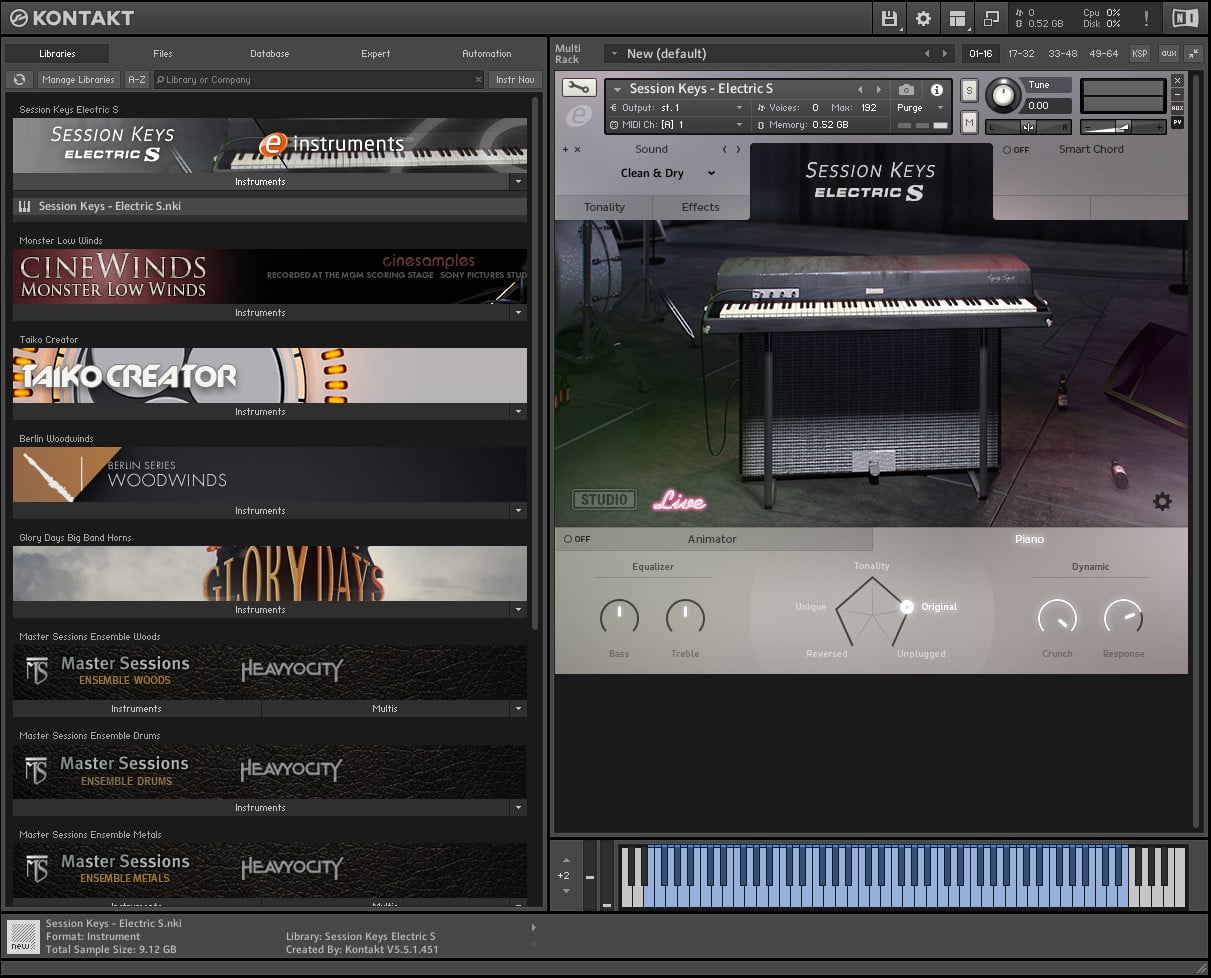The image size is (1211, 978).
Task: Toggle the Animator OFF switch
Action: tap(576, 539)
